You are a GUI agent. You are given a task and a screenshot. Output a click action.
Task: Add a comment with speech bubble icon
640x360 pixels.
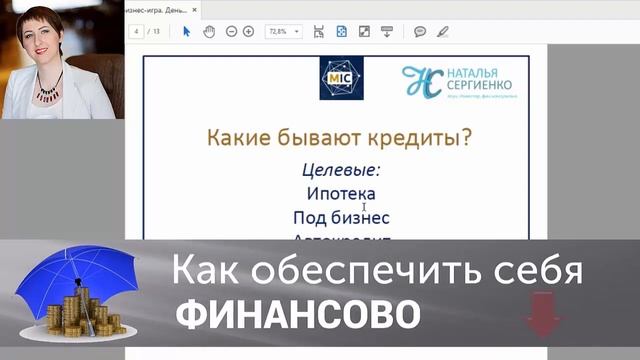420,31
